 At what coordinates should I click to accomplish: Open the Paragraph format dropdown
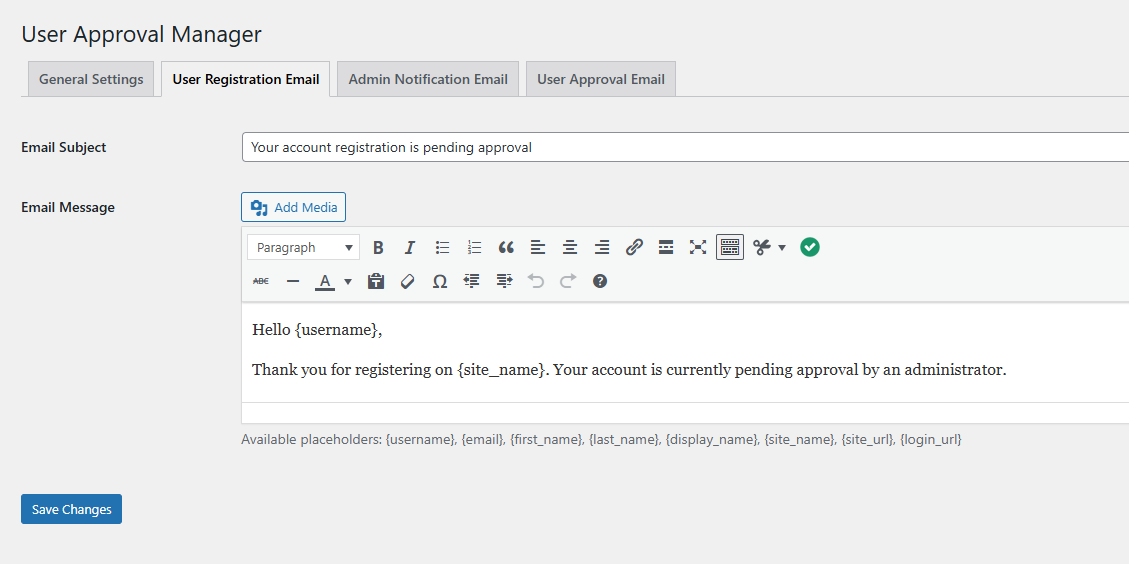coord(304,247)
